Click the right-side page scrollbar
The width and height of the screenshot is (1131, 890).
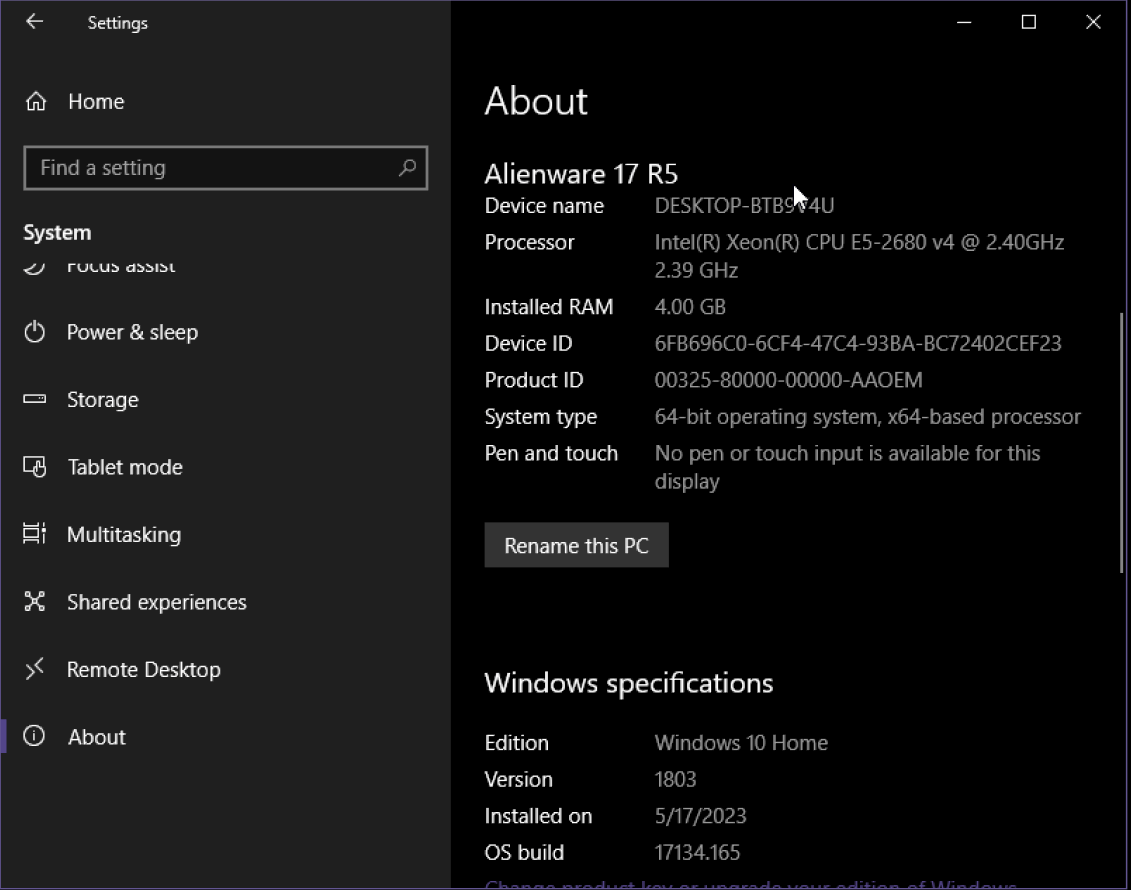[1121, 443]
